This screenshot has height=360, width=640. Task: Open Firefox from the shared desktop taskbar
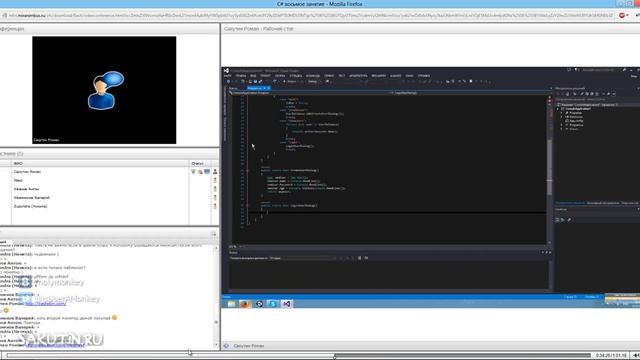click(x=245, y=304)
